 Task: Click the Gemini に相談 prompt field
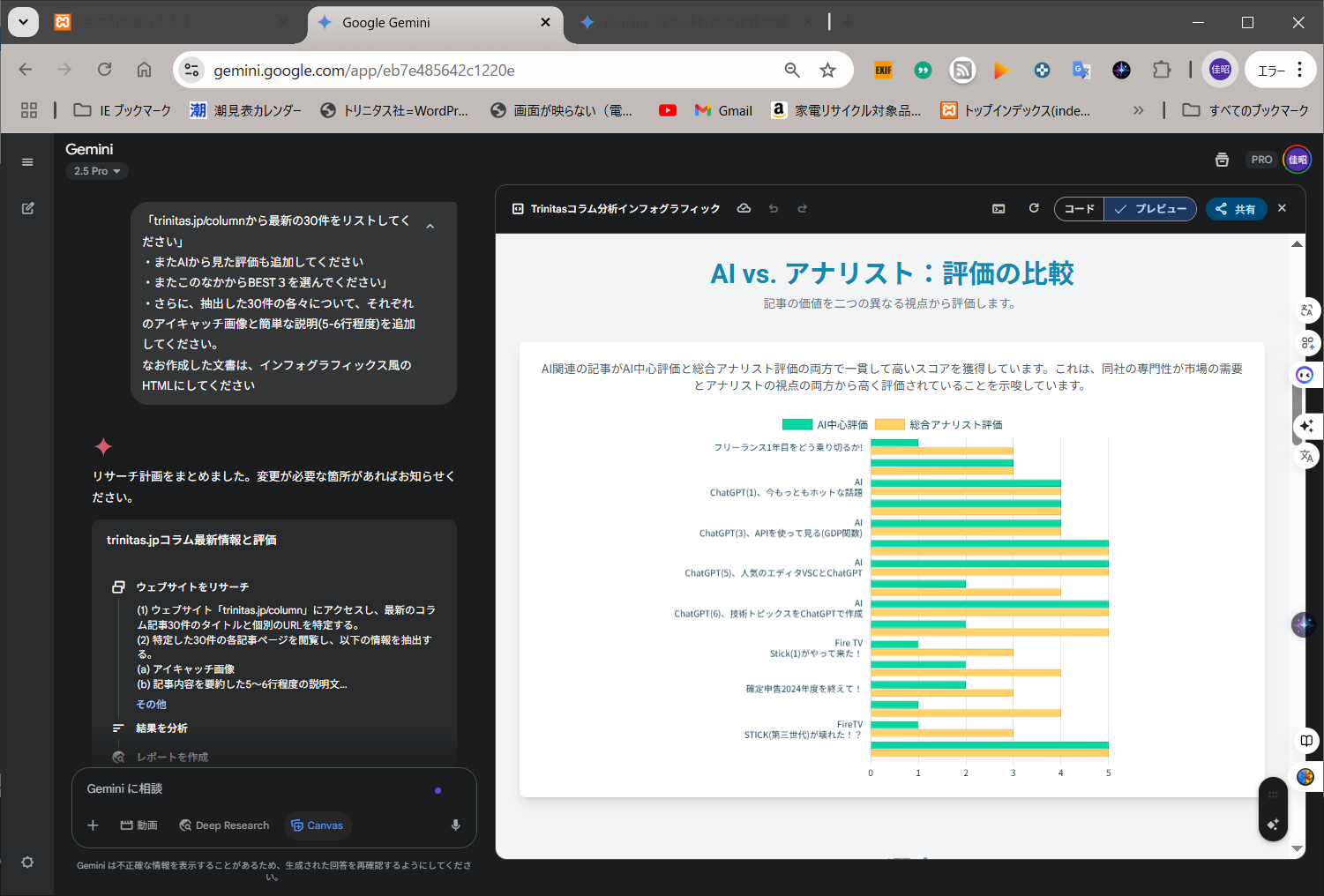256,789
